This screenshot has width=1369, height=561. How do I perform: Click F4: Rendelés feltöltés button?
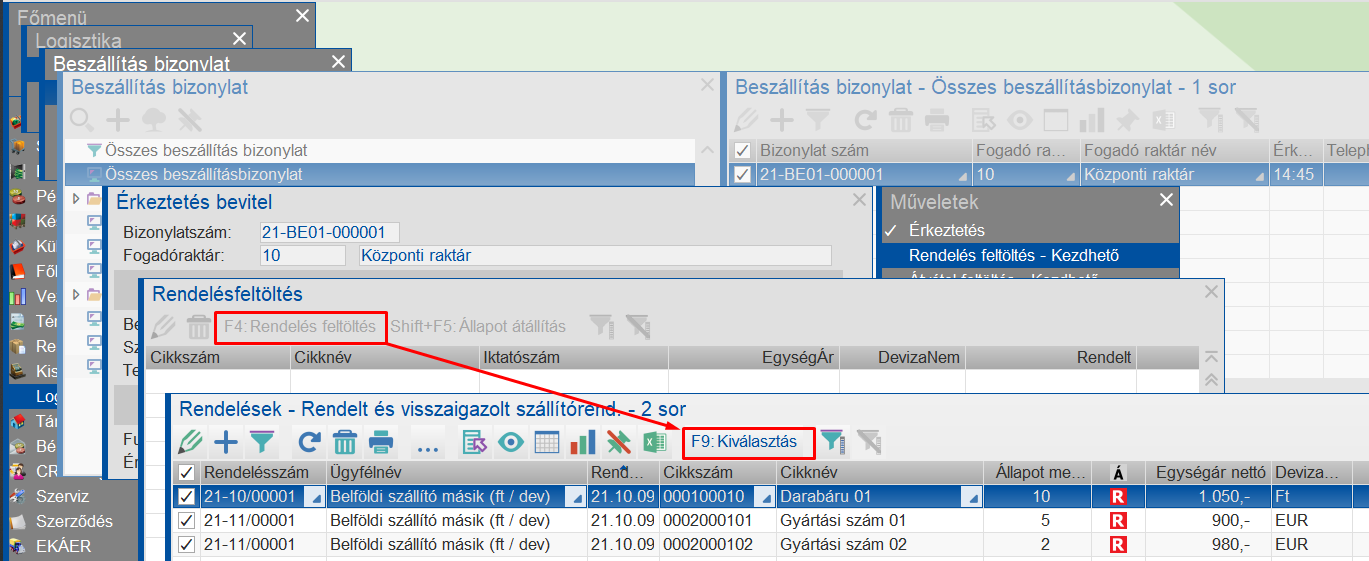point(300,326)
